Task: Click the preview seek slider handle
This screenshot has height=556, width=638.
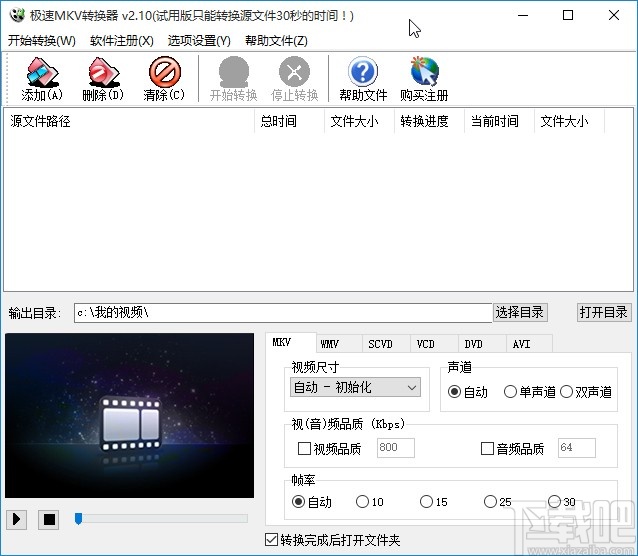Action: tap(79, 519)
